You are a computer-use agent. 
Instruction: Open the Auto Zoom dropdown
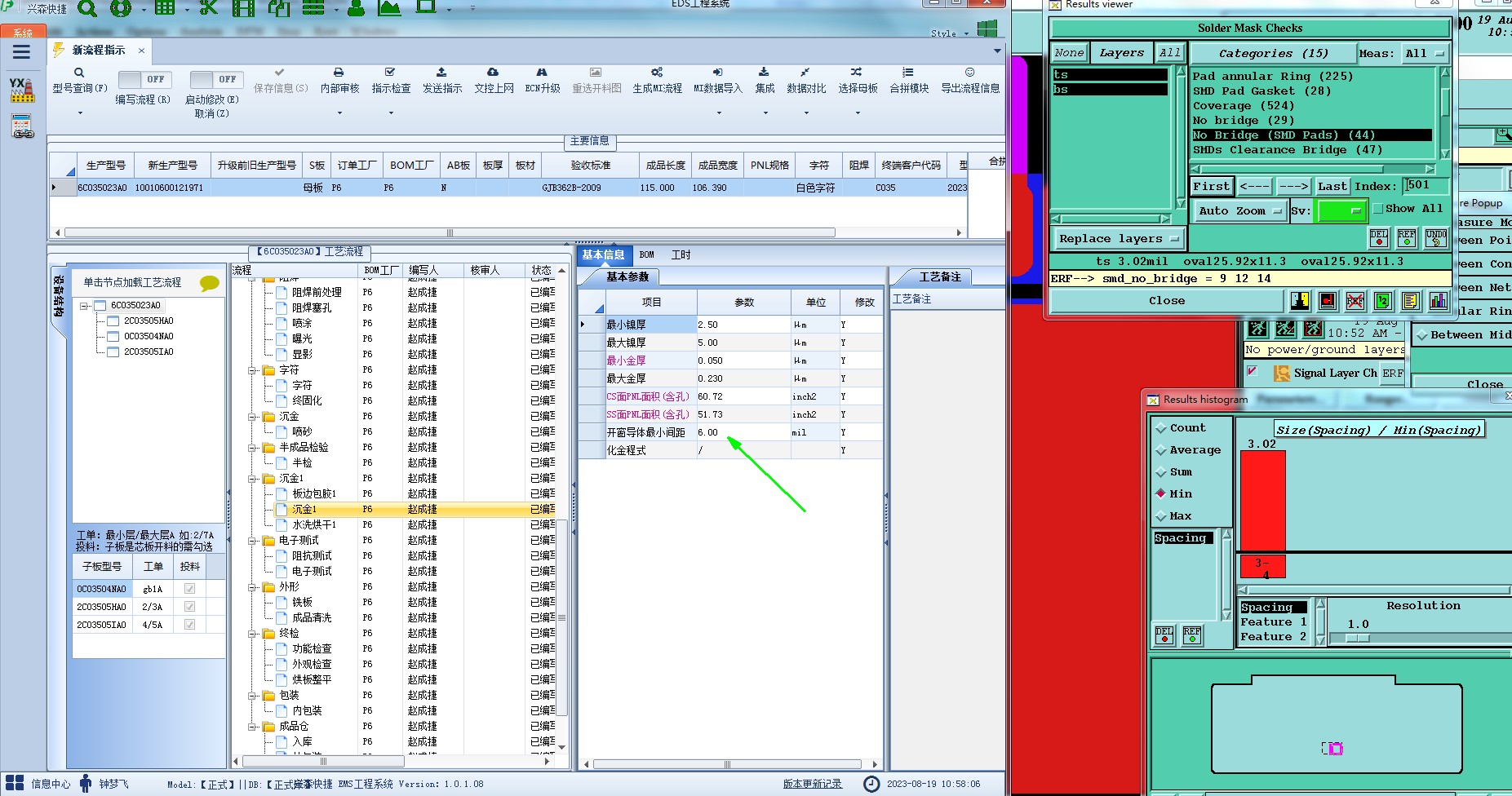1239,210
